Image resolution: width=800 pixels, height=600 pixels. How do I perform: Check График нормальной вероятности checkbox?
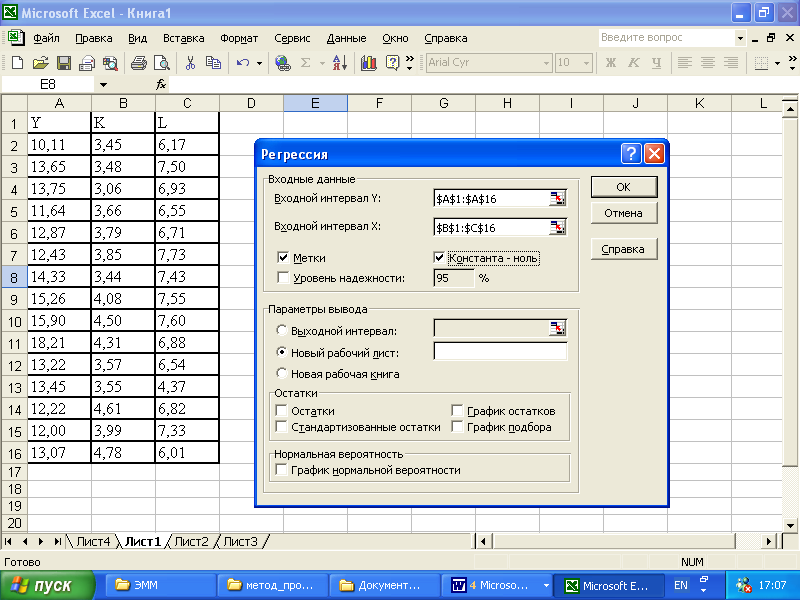coord(281,469)
